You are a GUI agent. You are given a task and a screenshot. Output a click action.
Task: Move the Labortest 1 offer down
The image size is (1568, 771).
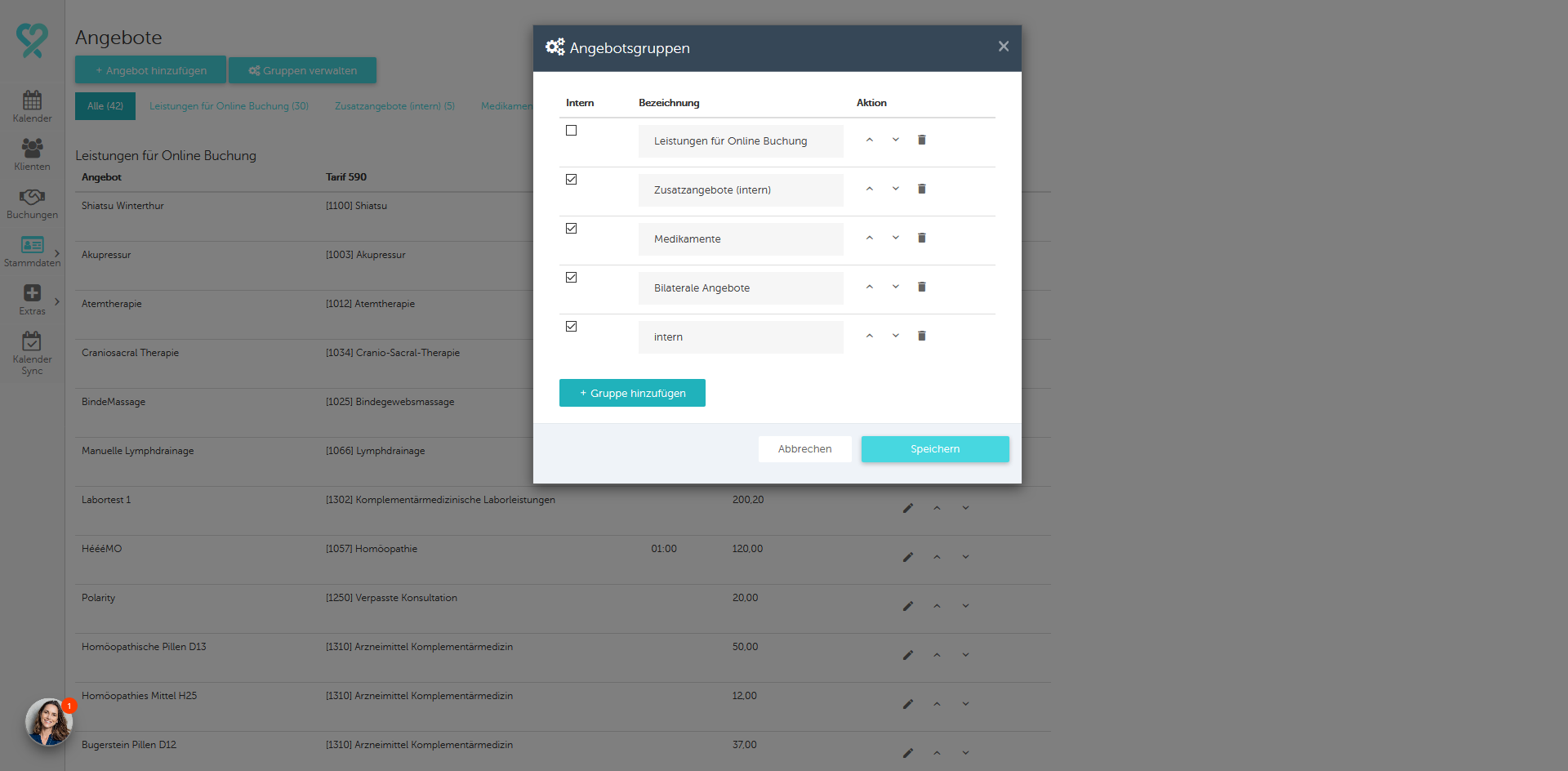[x=965, y=508]
